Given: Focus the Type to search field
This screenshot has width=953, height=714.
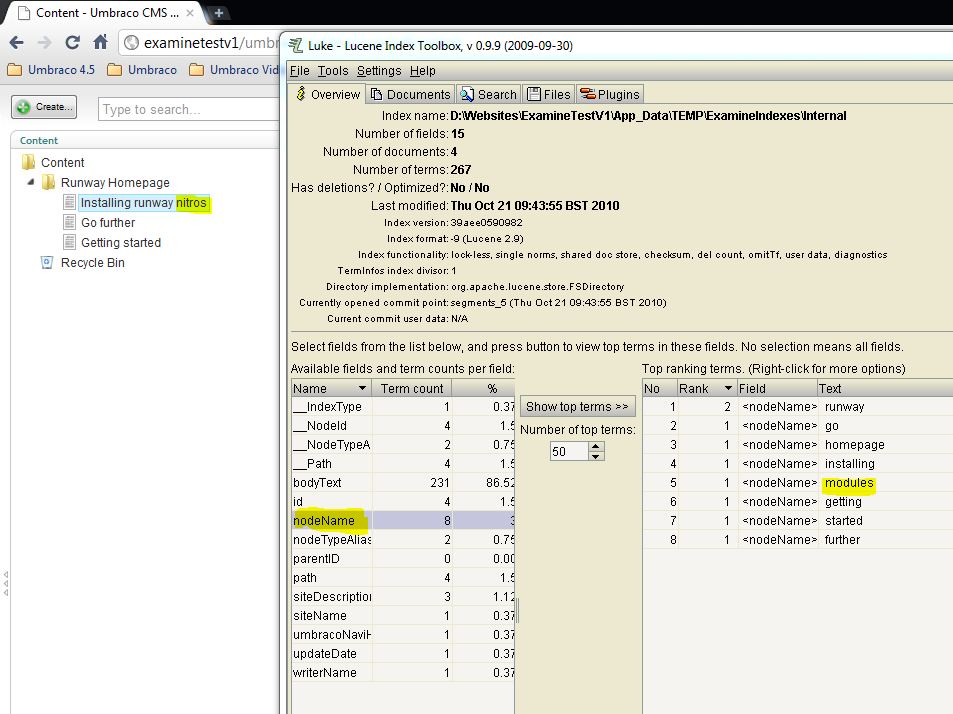Looking at the screenshot, I should click(188, 109).
